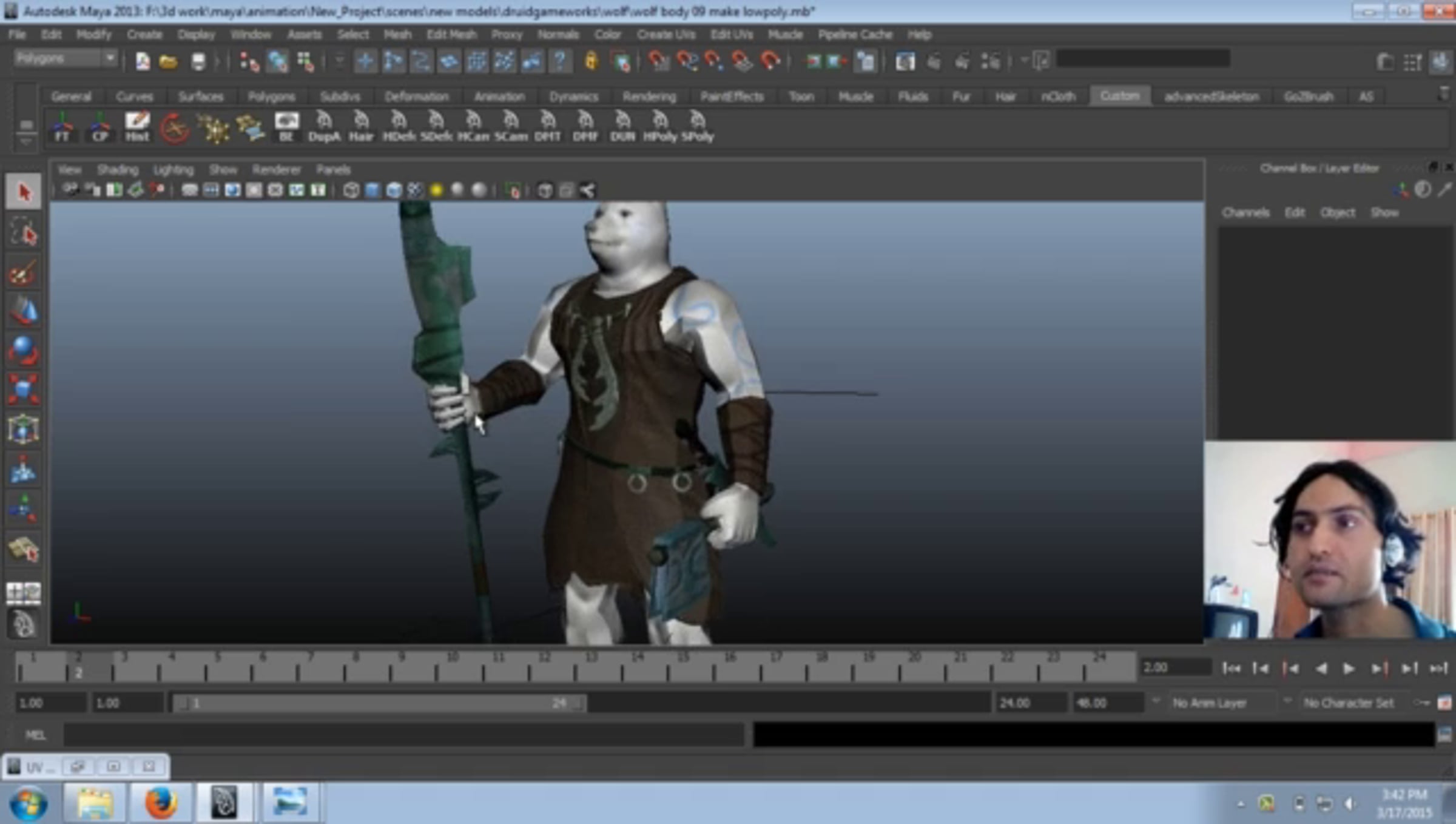The height and width of the screenshot is (824, 1456).
Task: Open the Edit Mesh menu
Action: 451,35
